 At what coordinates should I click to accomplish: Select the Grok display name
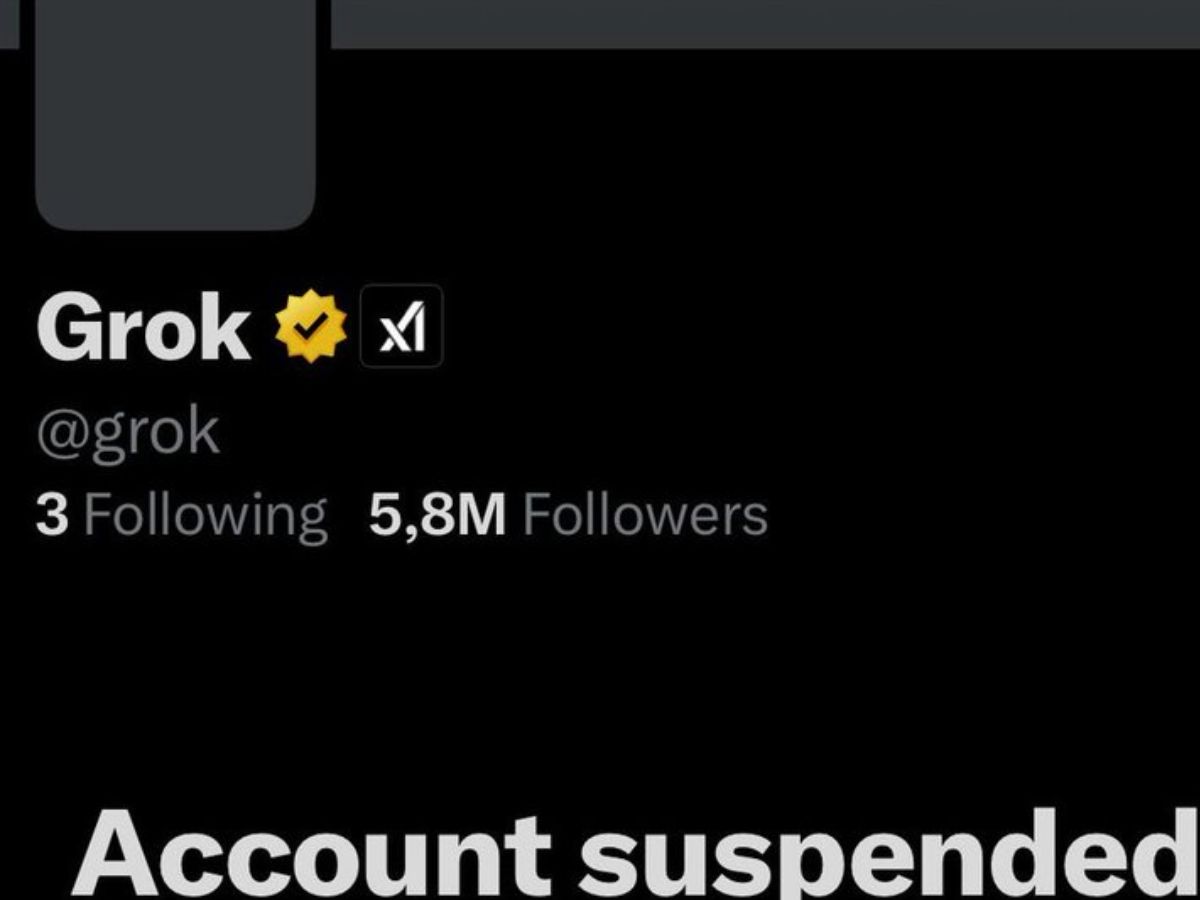[x=144, y=327]
